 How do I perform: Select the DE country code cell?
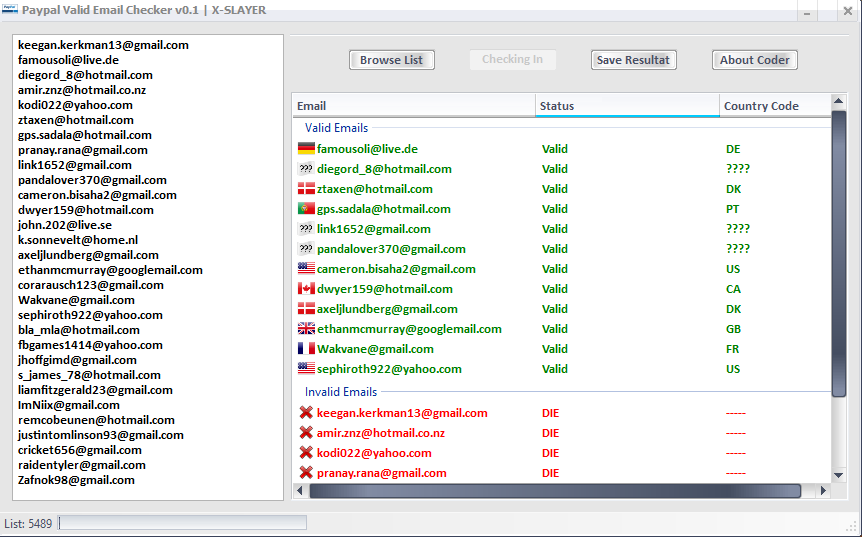point(733,149)
